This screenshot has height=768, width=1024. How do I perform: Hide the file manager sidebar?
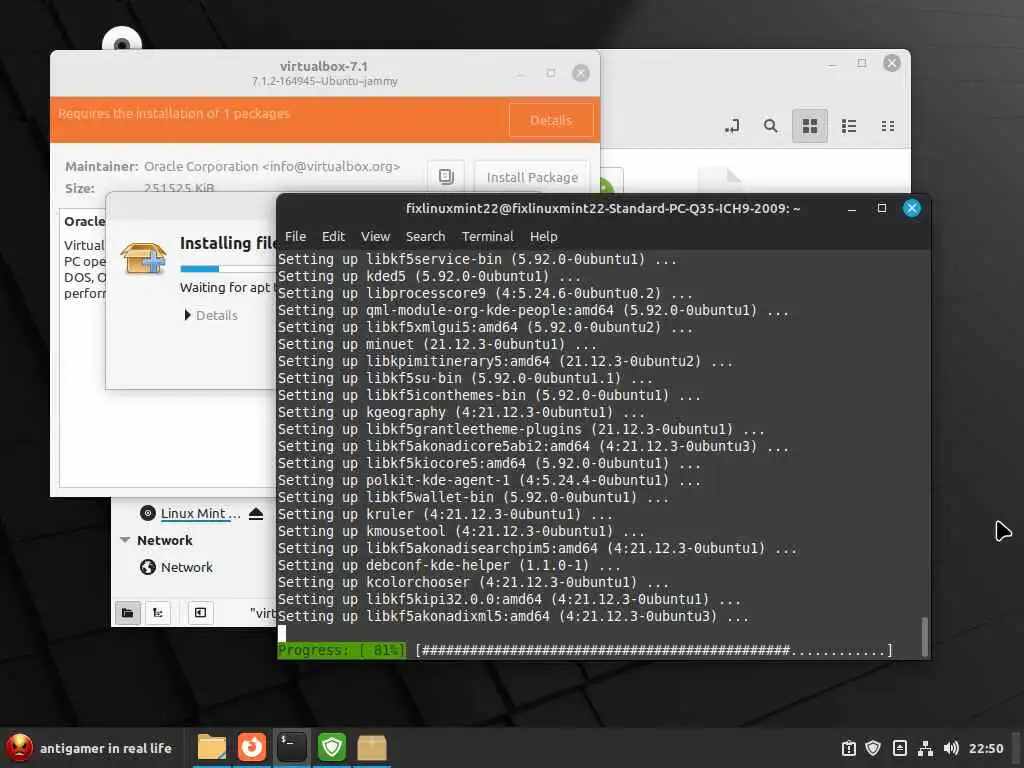point(200,613)
